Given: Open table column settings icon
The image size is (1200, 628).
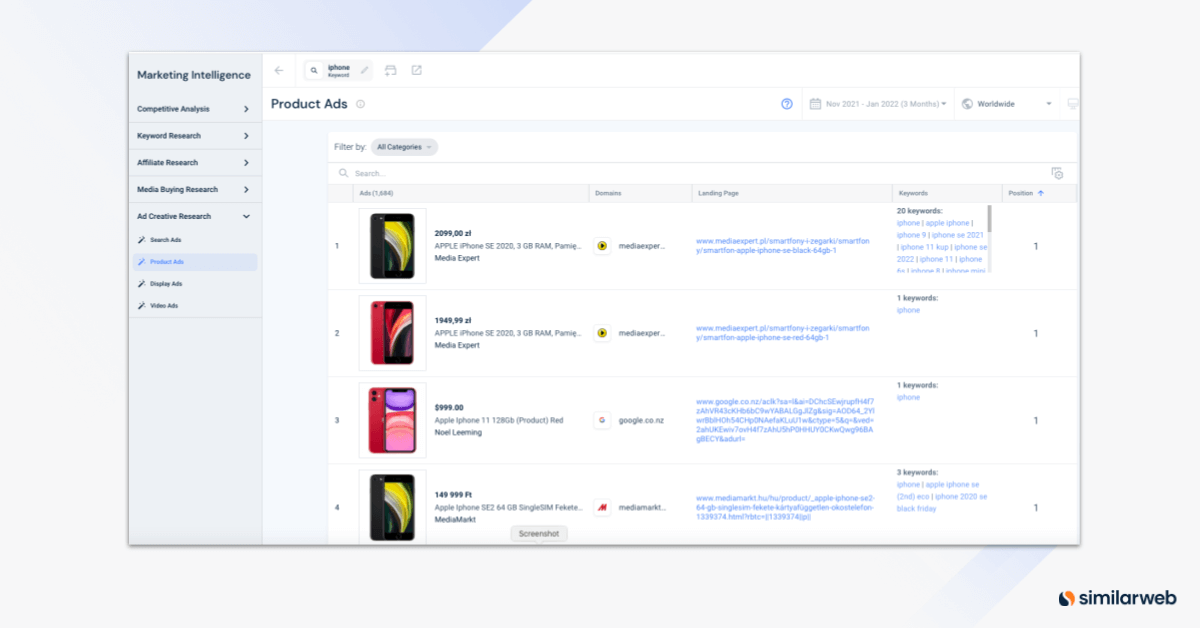Looking at the screenshot, I should [1058, 173].
